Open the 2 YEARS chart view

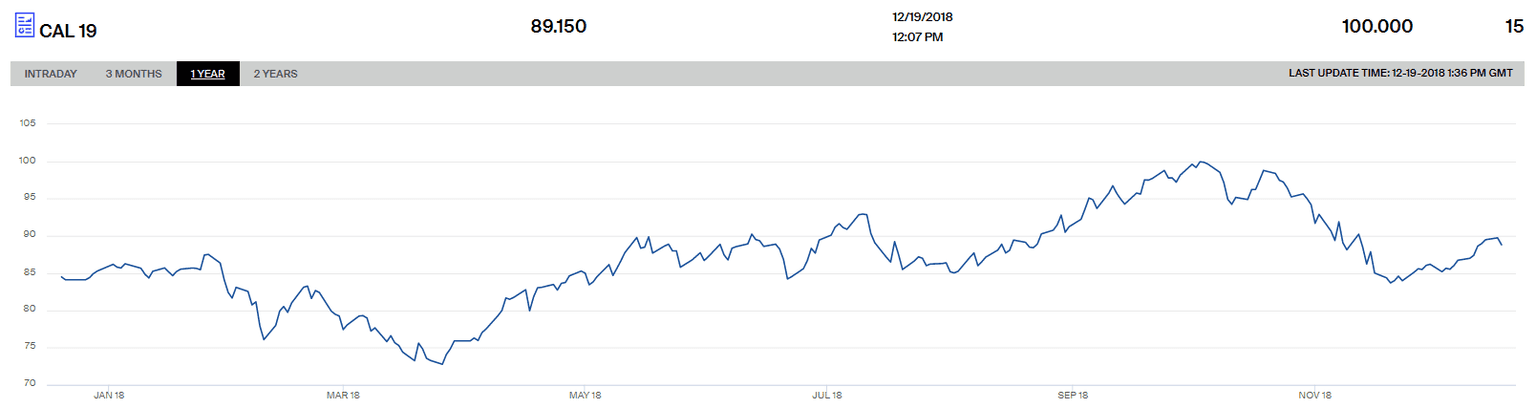pyautogui.click(x=275, y=74)
